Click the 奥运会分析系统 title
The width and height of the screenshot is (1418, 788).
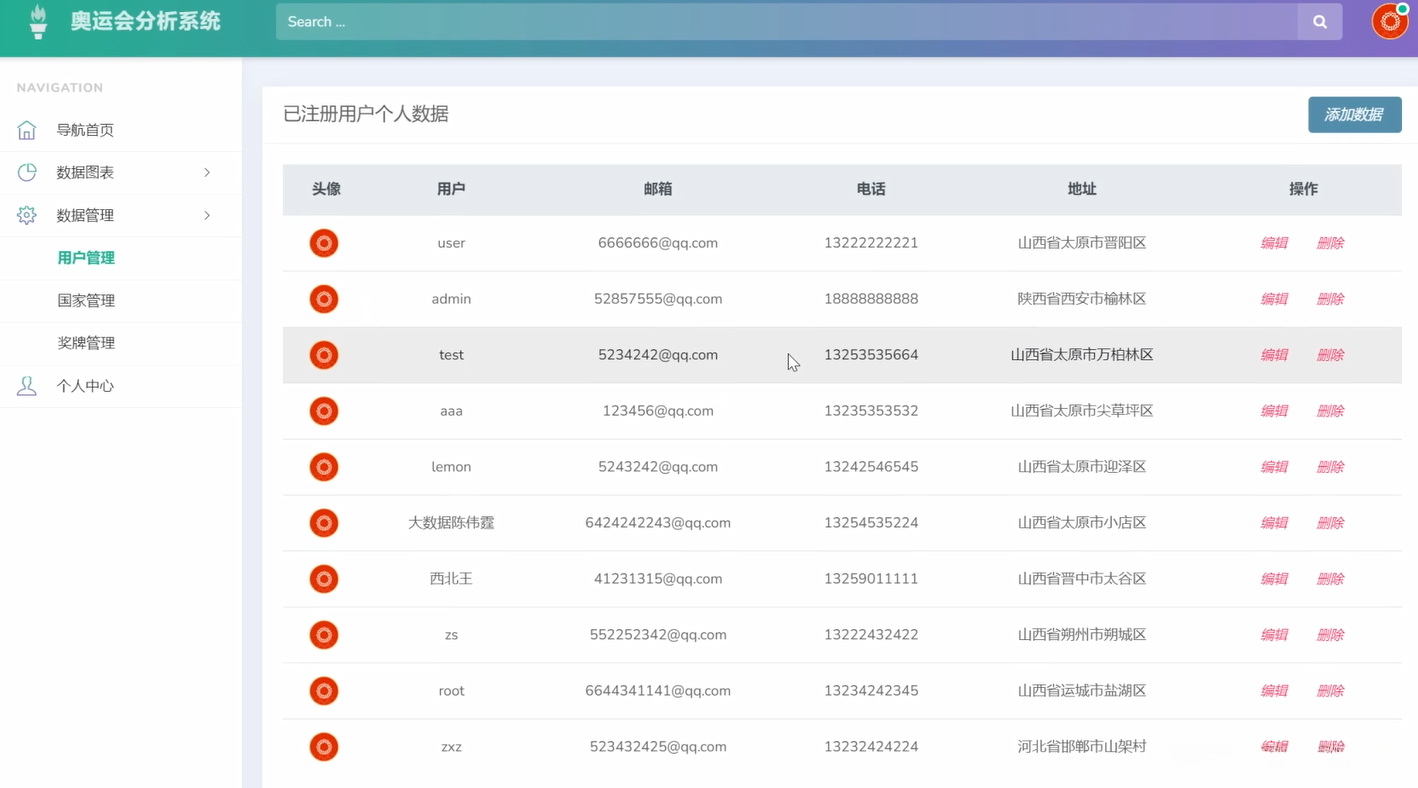[x=145, y=21]
